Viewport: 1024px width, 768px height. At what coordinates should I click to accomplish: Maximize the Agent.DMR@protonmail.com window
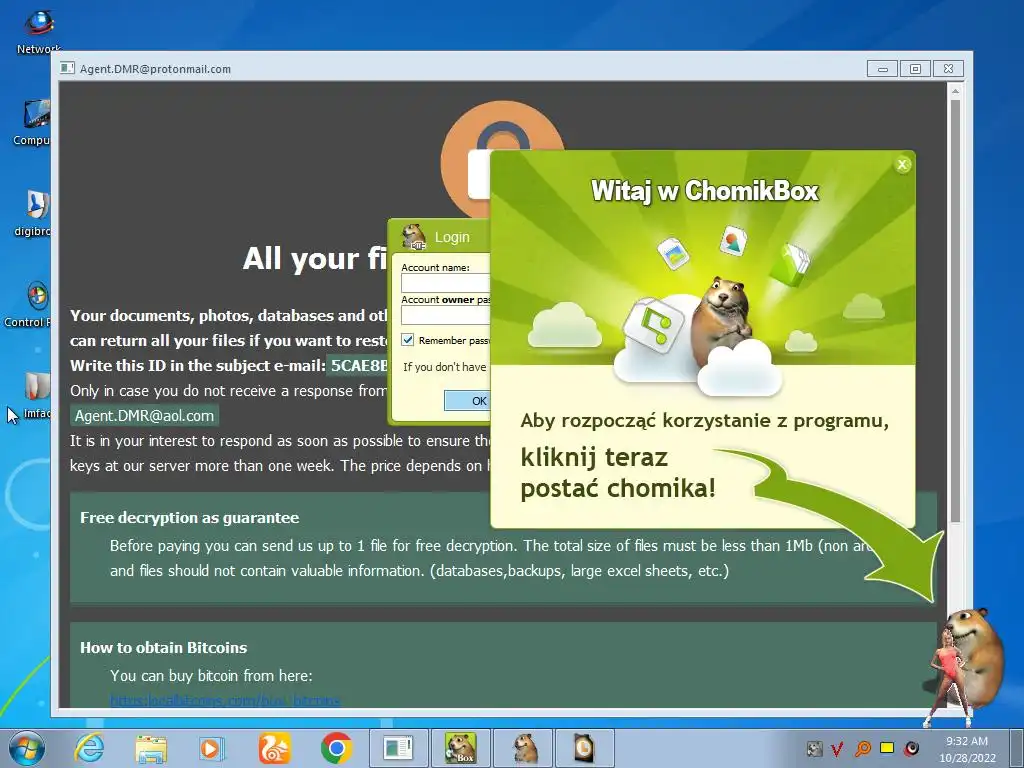point(915,69)
